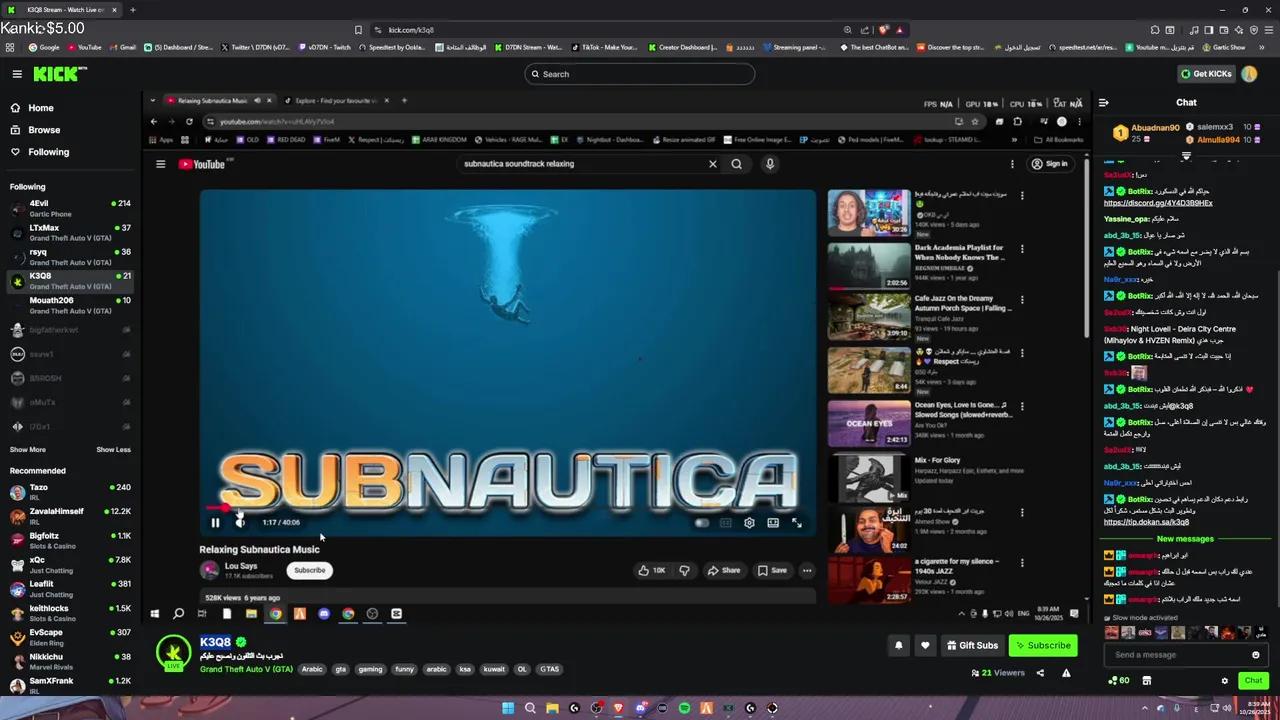Open the more options menu on the video
The width and height of the screenshot is (1280, 720).
point(807,570)
